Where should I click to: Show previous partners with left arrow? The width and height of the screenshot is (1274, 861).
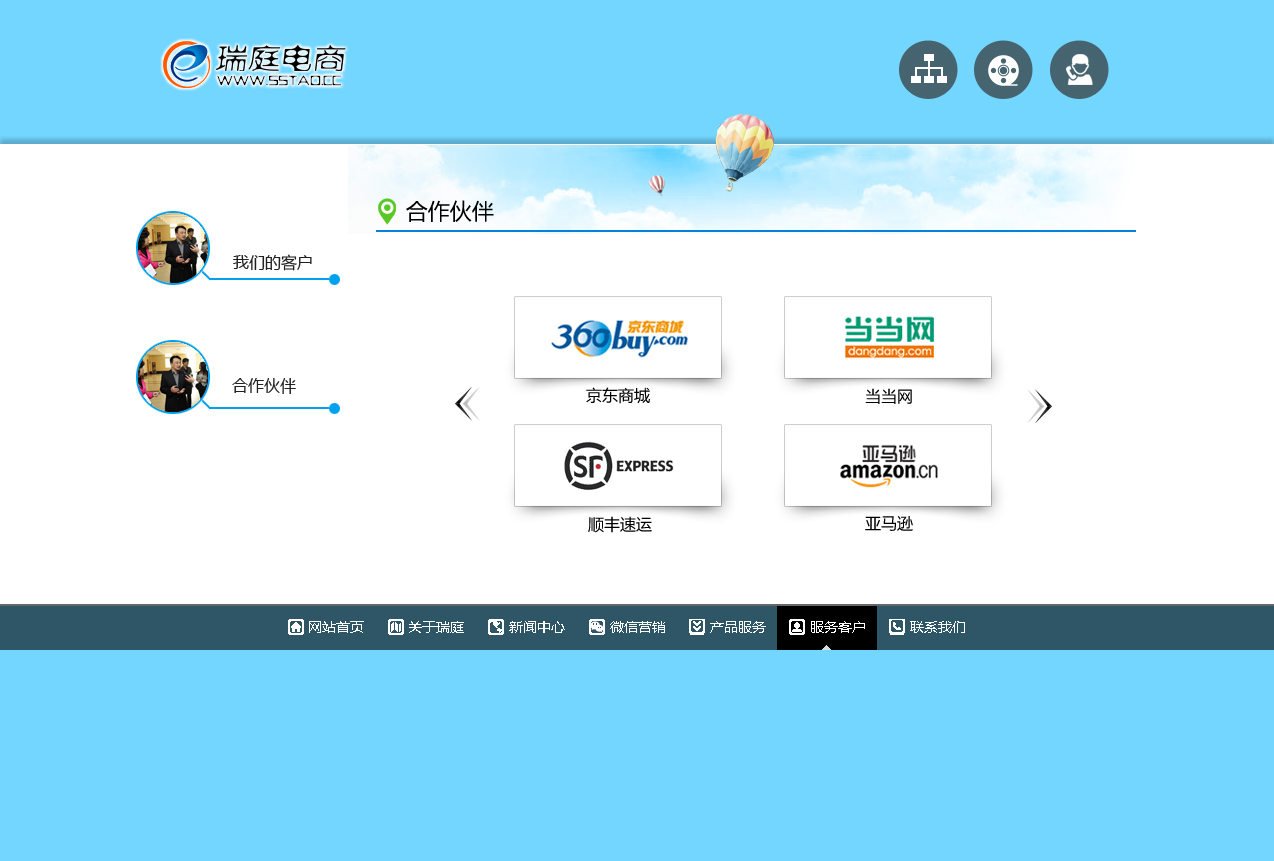pyautogui.click(x=467, y=405)
